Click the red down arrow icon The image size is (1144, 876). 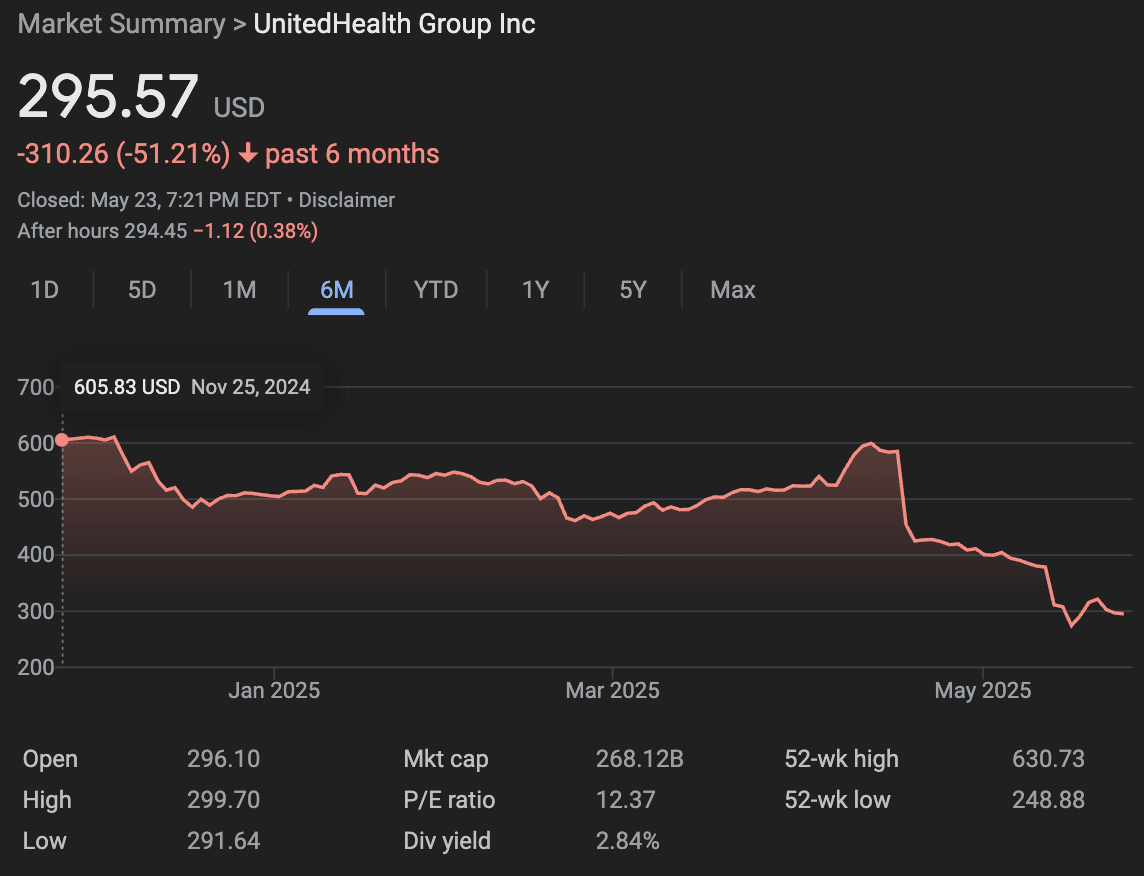(248, 154)
